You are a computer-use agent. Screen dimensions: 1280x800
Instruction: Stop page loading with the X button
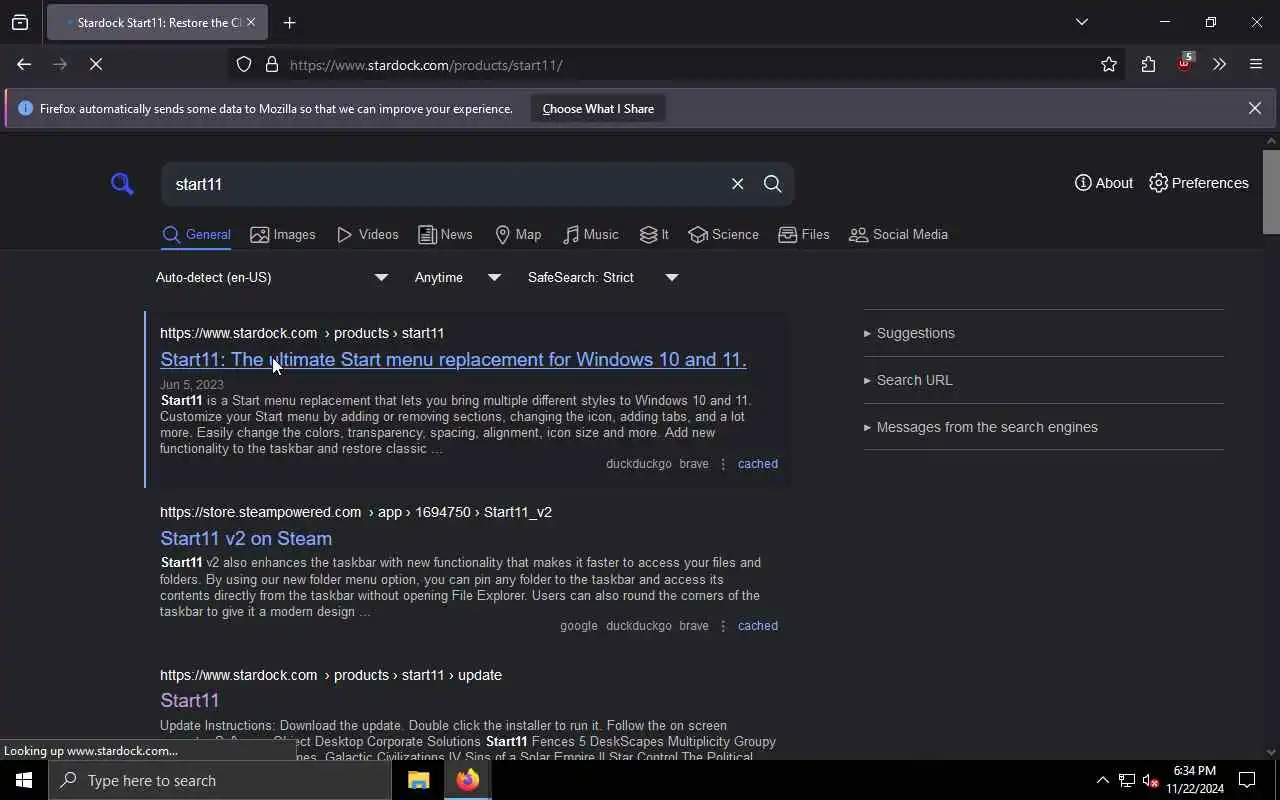coord(96,64)
